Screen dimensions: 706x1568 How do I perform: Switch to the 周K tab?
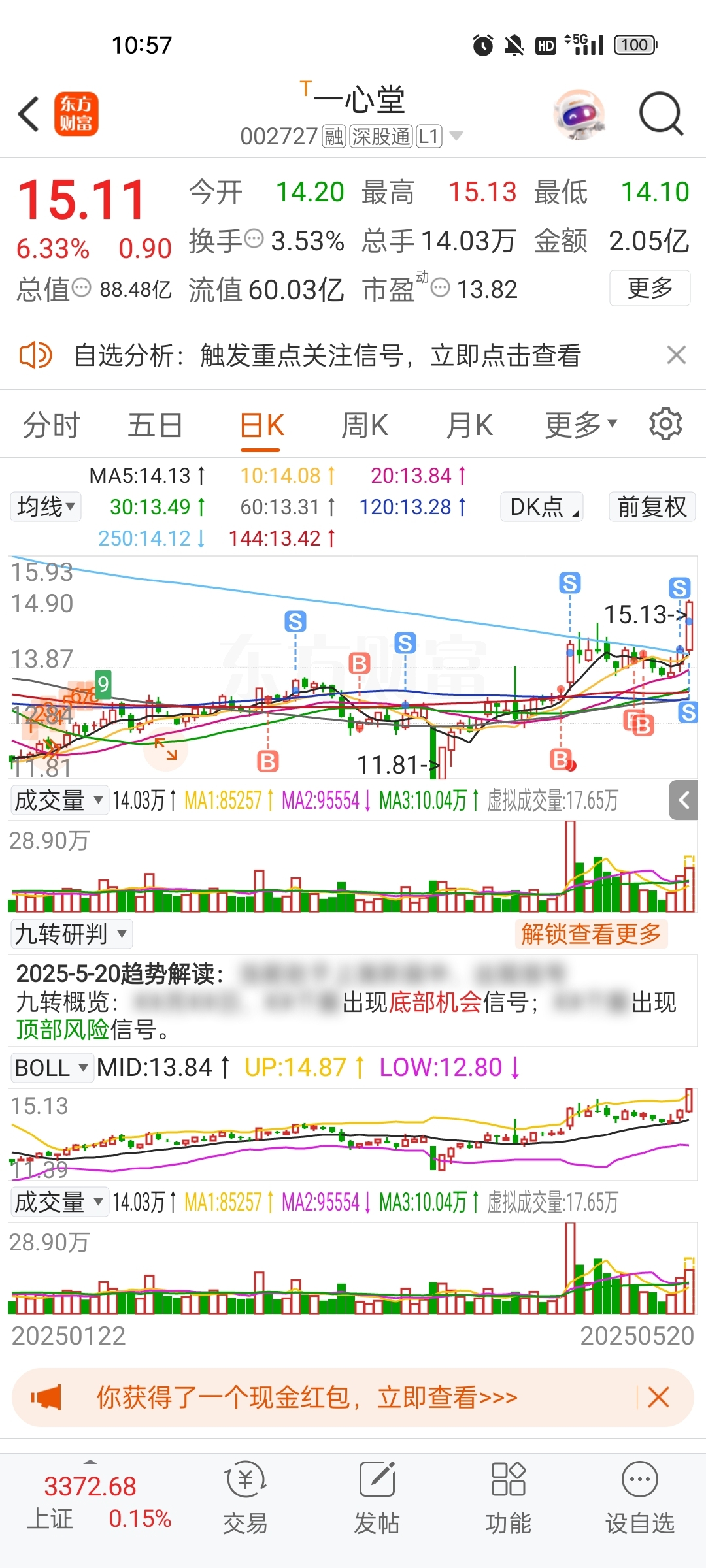click(x=365, y=425)
